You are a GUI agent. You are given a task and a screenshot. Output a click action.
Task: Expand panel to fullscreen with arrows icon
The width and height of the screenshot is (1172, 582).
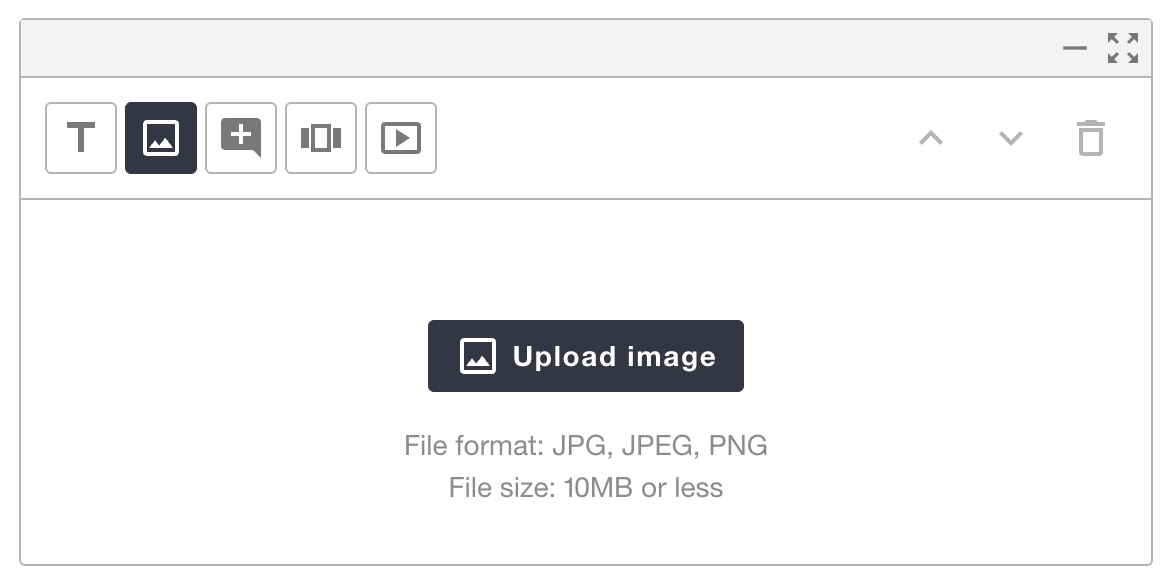pyautogui.click(x=1123, y=48)
